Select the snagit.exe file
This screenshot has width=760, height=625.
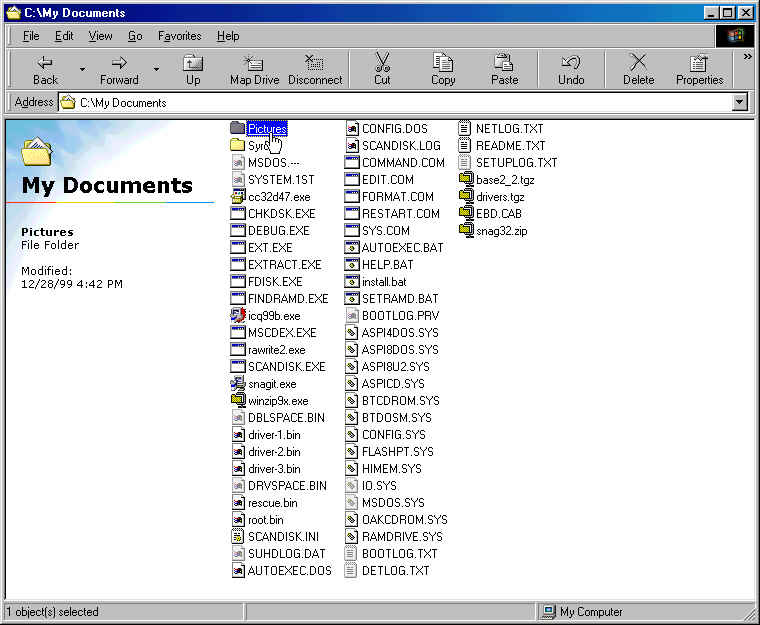[x=271, y=384]
